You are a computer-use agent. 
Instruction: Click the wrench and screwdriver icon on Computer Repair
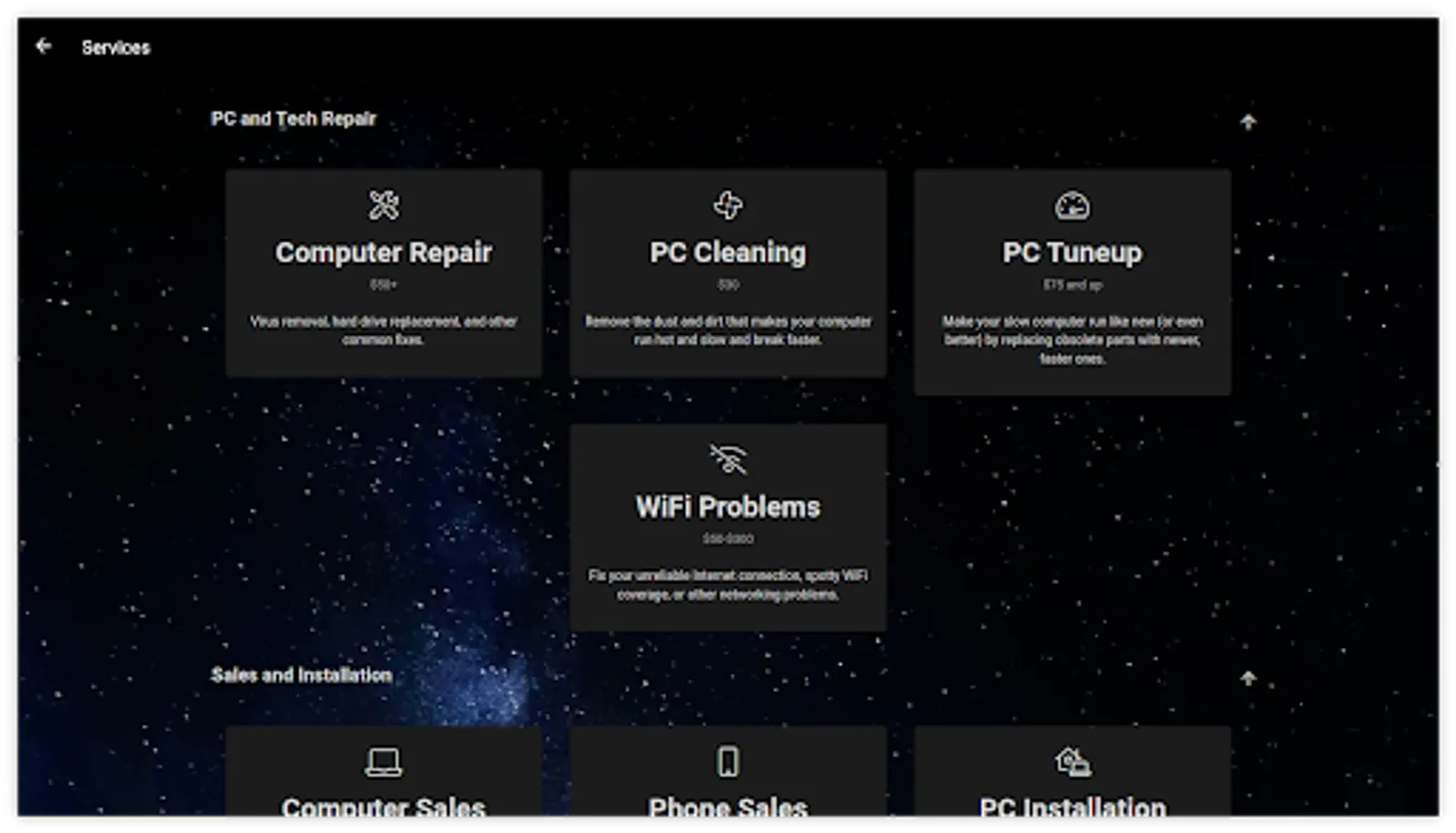pos(383,205)
